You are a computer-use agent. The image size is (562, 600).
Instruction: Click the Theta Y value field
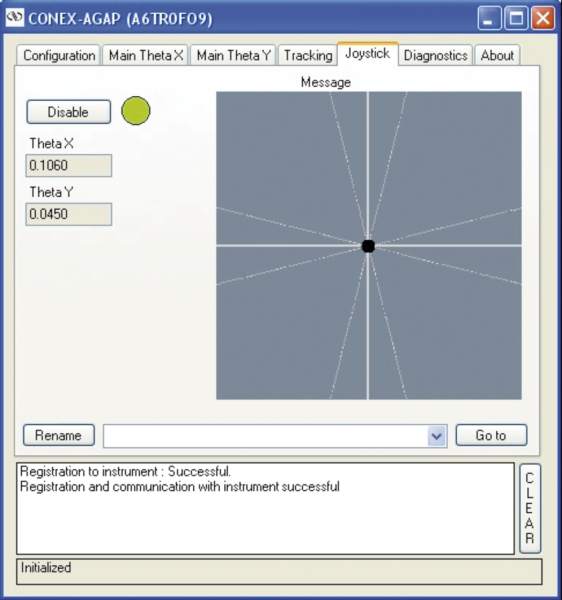point(68,214)
